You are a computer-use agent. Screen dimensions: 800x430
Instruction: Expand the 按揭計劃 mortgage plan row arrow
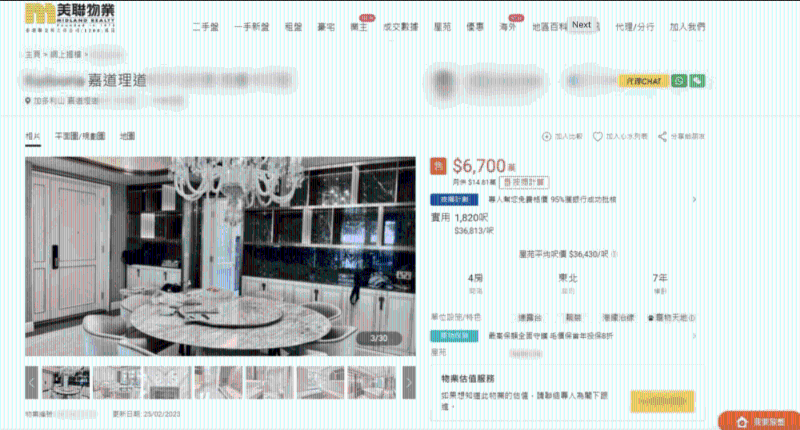tap(694, 199)
